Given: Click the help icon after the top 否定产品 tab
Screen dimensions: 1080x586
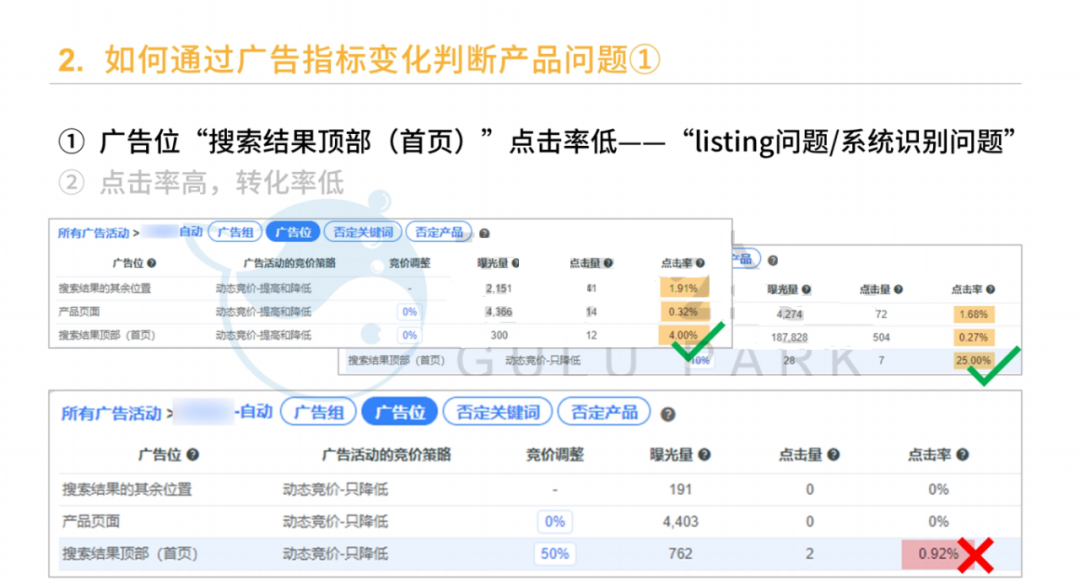Looking at the screenshot, I should [484, 232].
